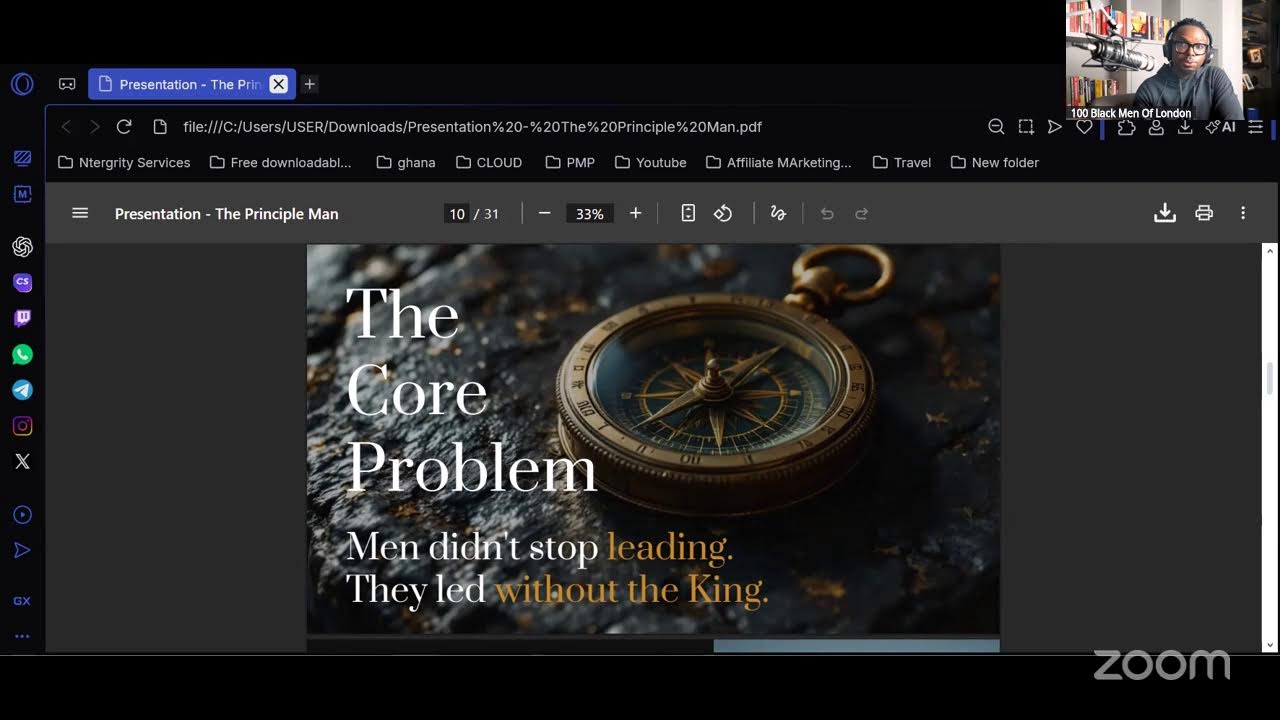Open Telegram in the sidebar
The height and width of the screenshot is (720, 1280).
tap(22, 390)
